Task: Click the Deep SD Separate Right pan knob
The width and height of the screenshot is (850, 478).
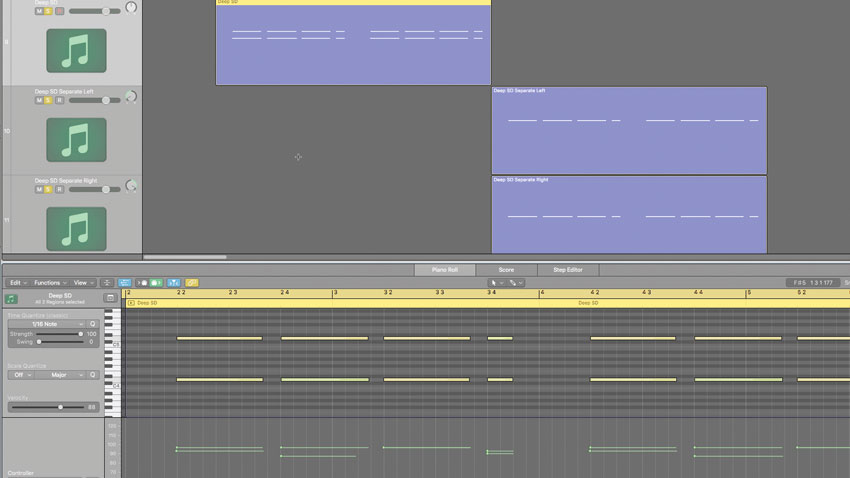Action: [131, 186]
